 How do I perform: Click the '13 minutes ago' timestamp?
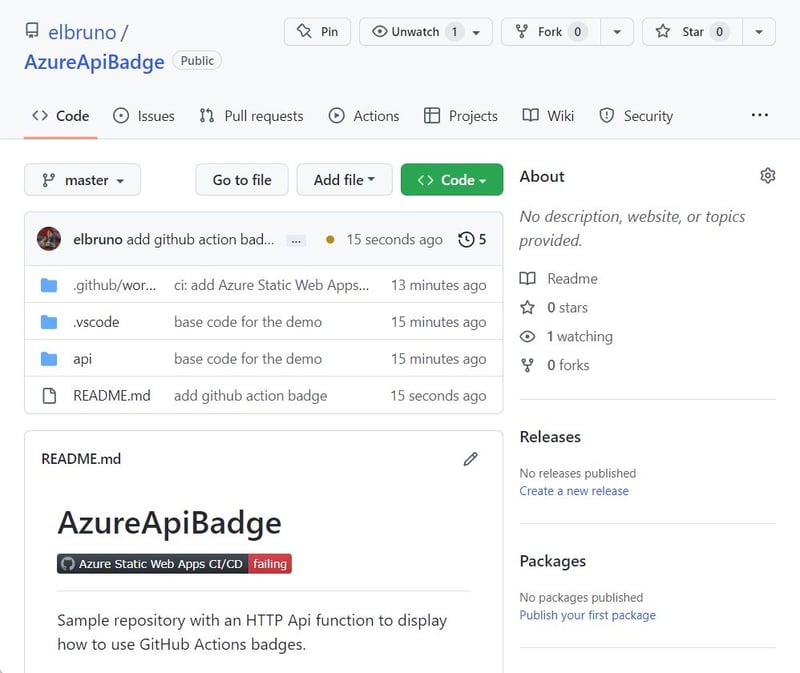pos(439,285)
